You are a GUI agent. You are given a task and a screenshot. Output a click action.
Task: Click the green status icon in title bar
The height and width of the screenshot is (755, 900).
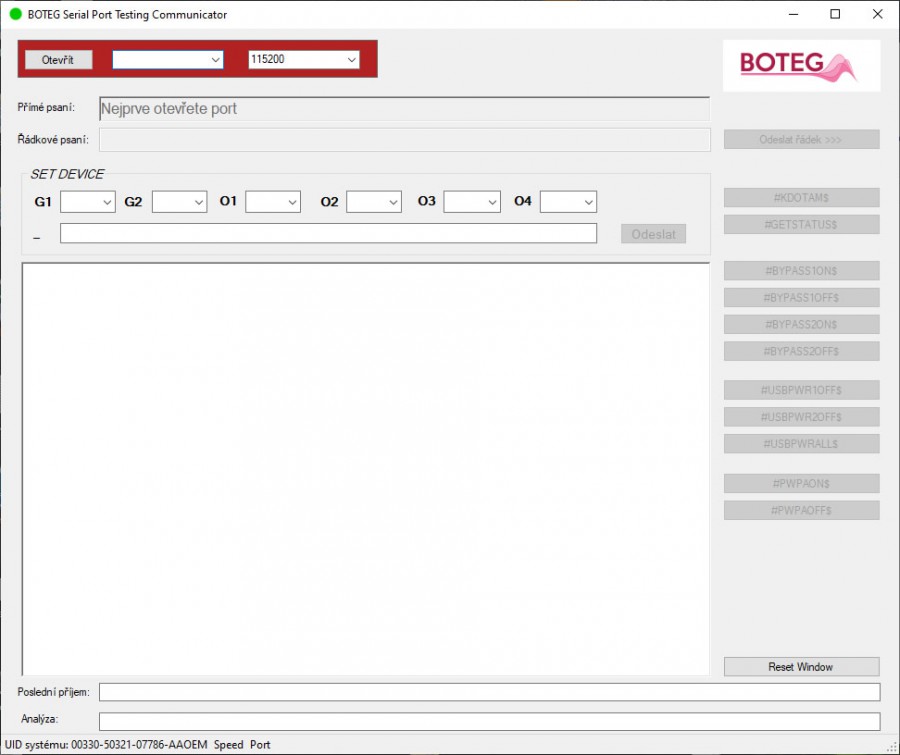[x=15, y=15]
